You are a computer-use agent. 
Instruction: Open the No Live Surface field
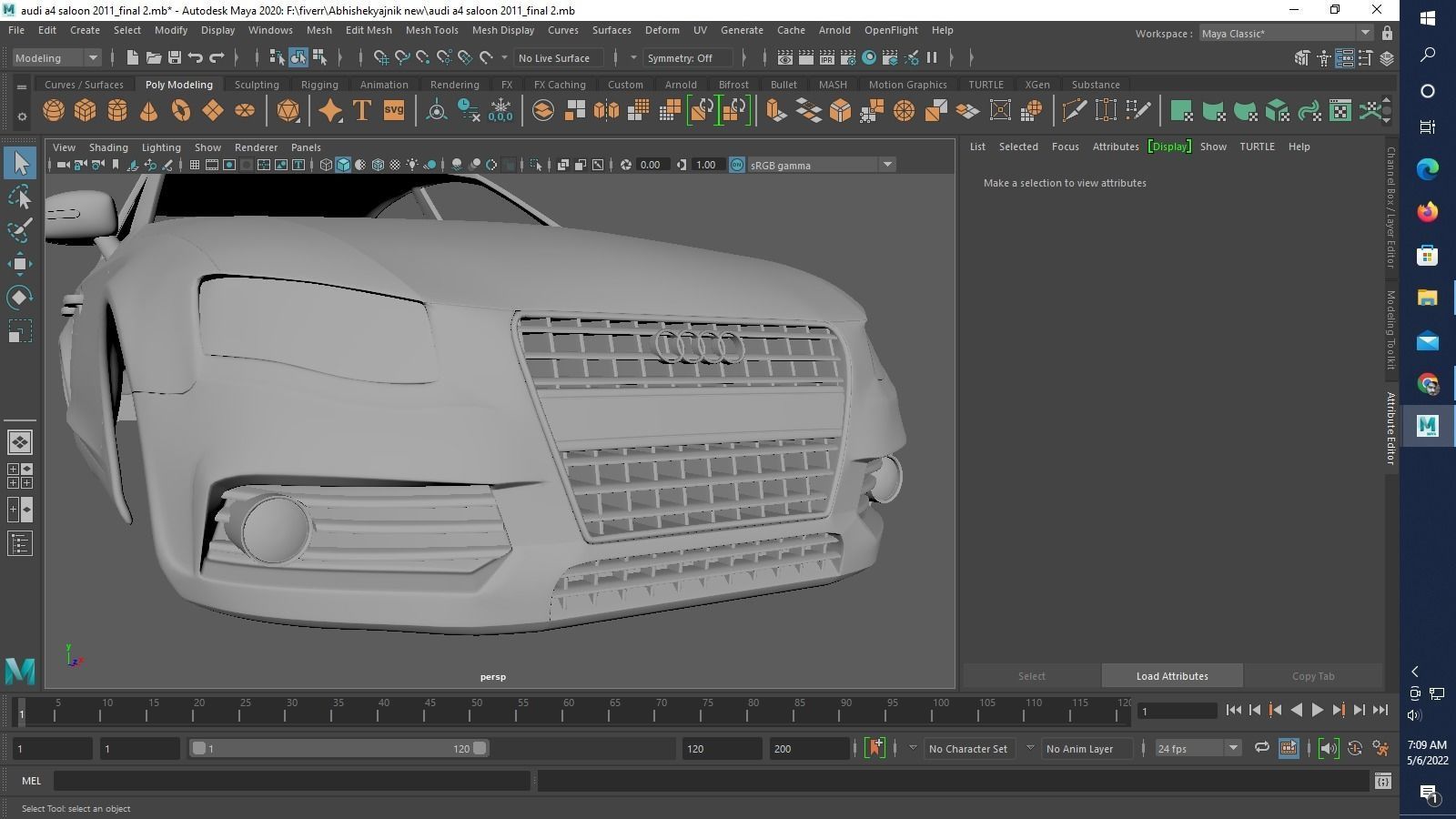pos(558,58)
